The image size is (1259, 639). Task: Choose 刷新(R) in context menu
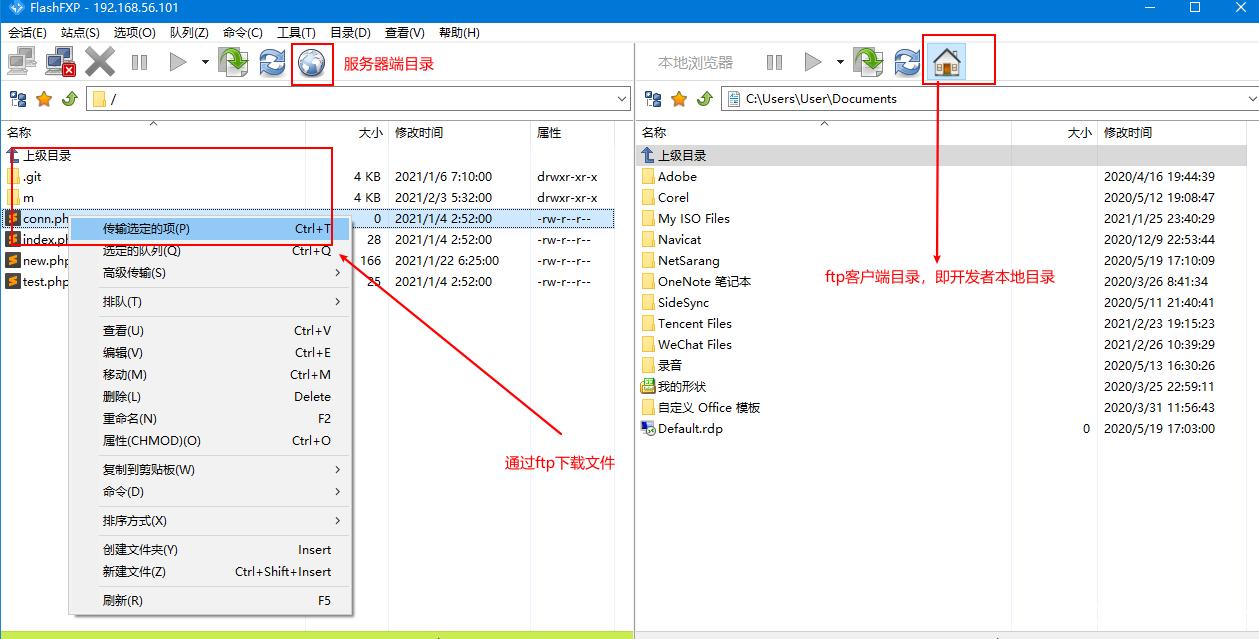pos(210,601)
